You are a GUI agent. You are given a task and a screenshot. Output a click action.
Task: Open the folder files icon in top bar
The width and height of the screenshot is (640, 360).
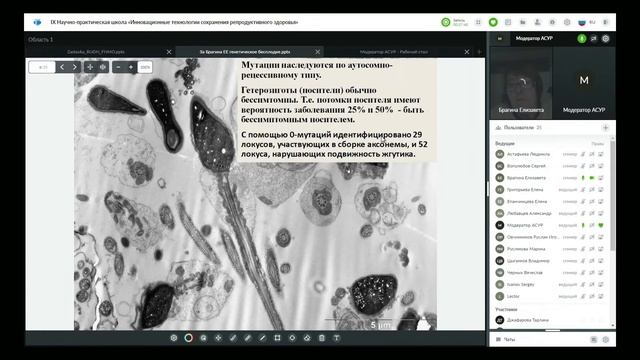pyautogui.click(x=522, y=22)
